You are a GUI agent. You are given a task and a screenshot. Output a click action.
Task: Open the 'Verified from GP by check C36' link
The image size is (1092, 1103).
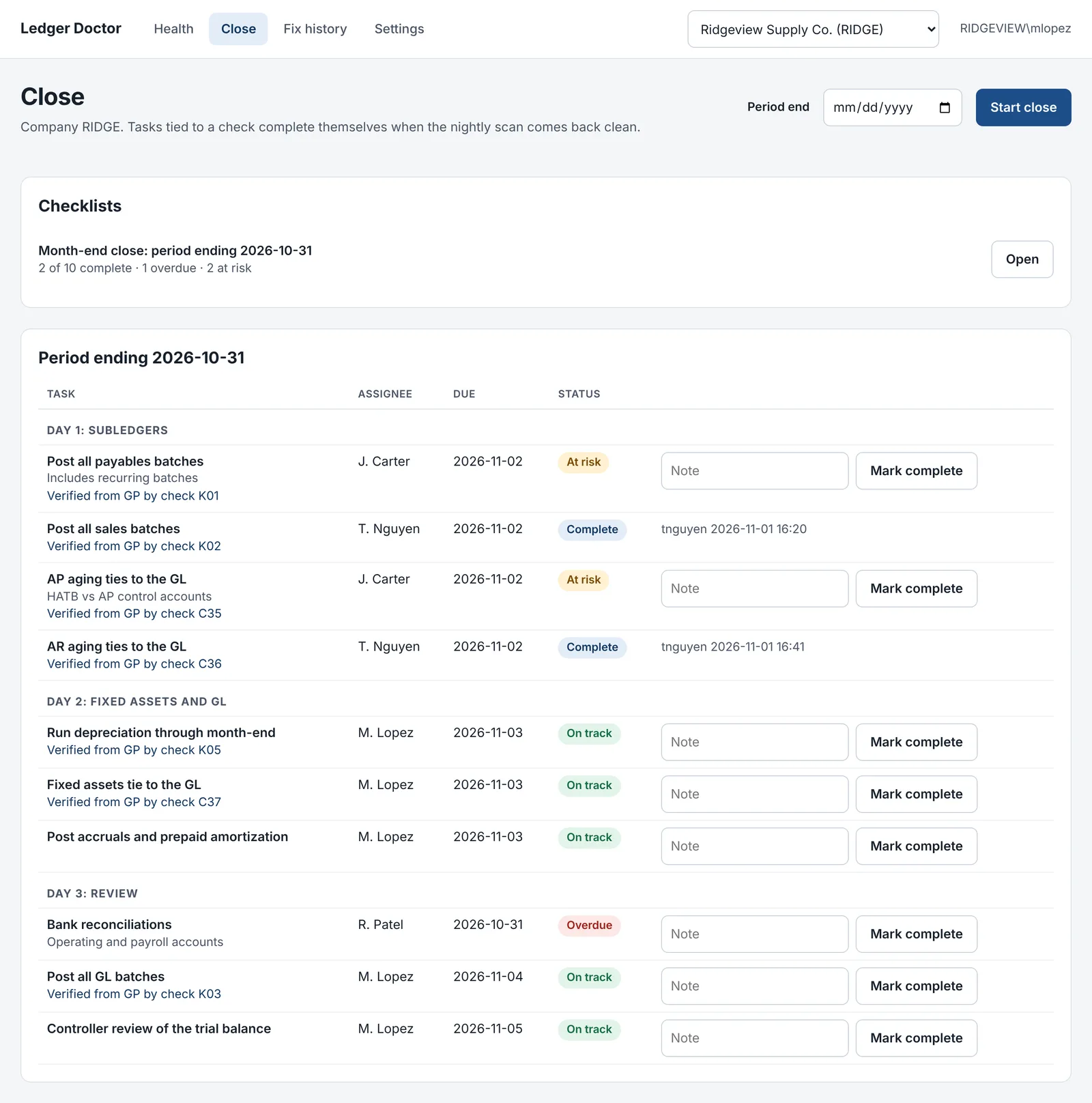pyautogui.click(x=134, y=663)
